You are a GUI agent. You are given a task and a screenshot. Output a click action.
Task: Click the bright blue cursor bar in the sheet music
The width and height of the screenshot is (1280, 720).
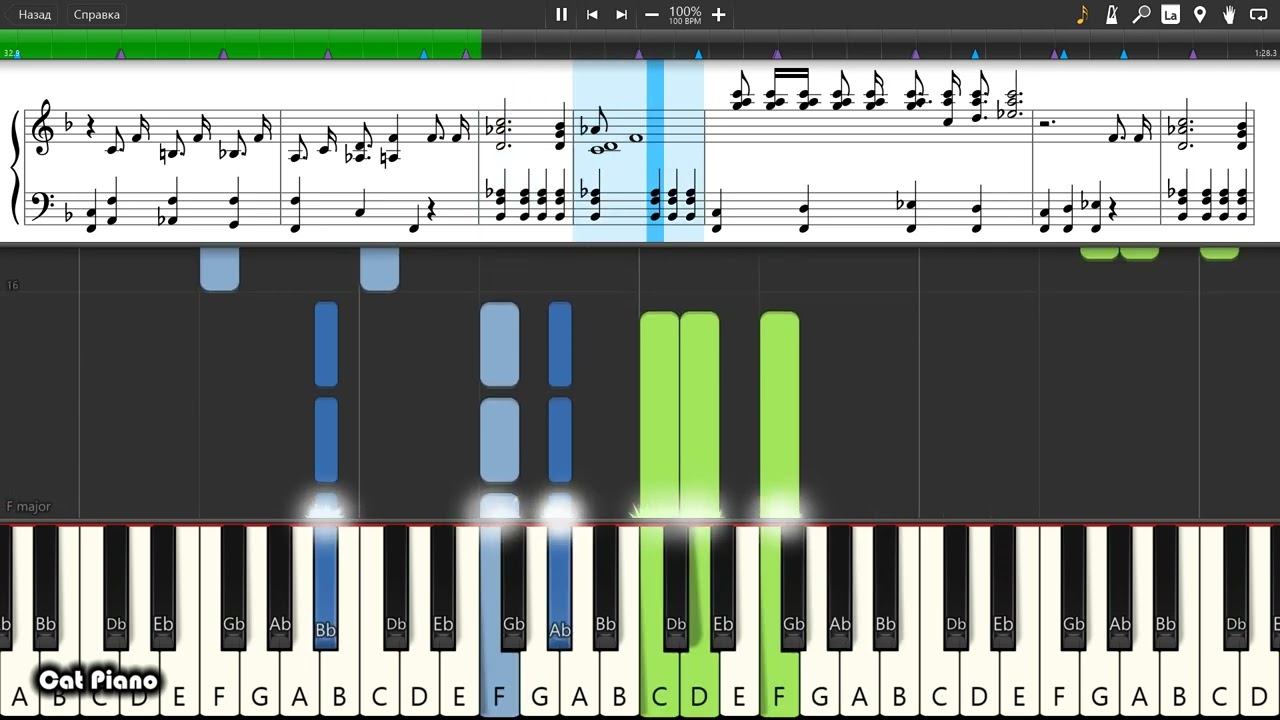click(x=655, y=150)
